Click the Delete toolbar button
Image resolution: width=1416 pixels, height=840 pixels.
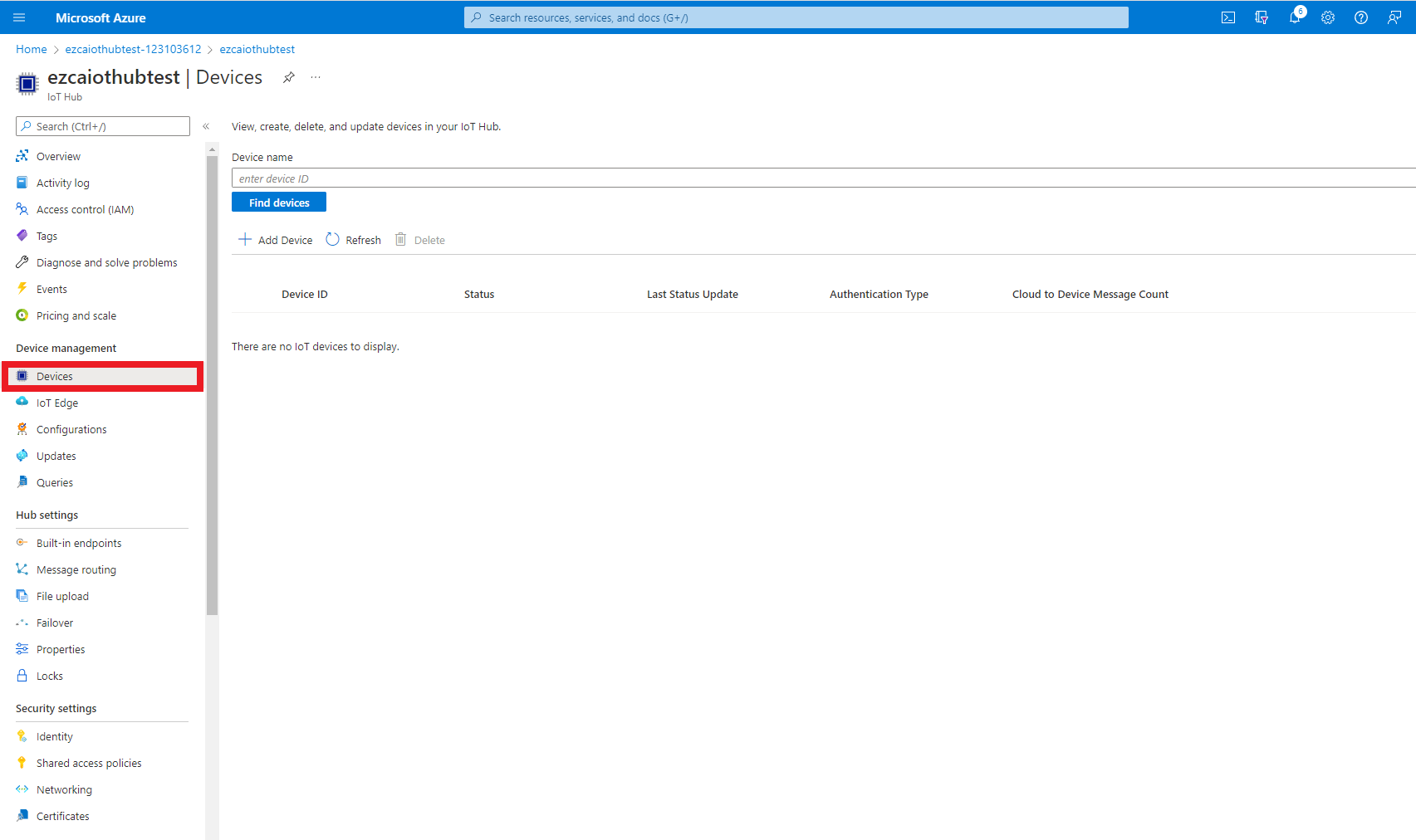[x=420, y=240]
